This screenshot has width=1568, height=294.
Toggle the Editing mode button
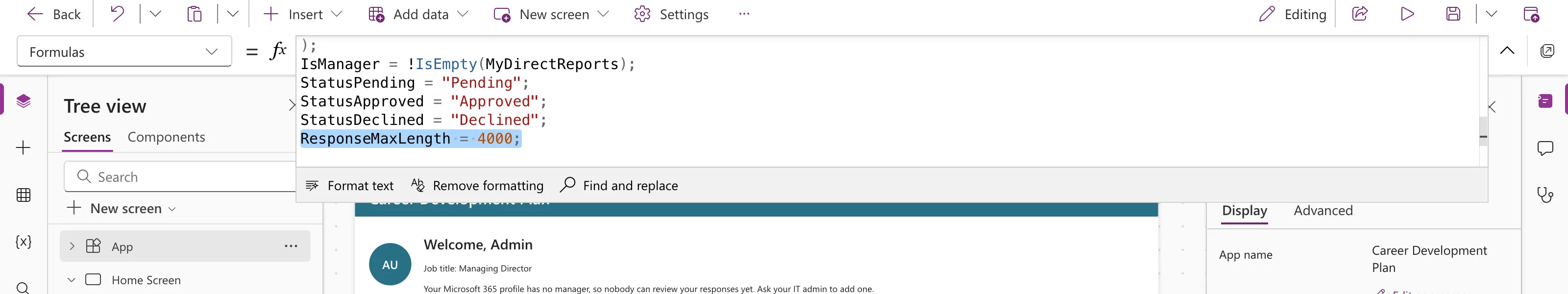pyautogui.click(x=1292, y=14)
